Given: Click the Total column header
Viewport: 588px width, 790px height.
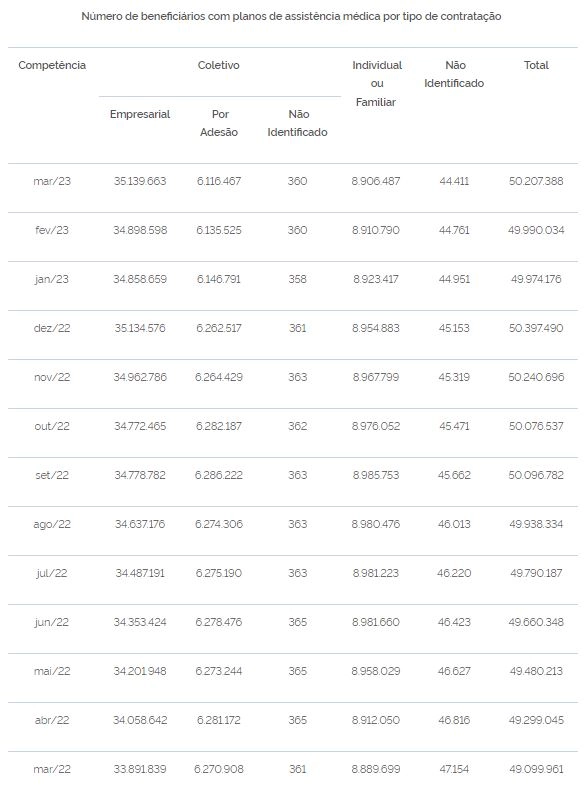Looking at the screenshot, I should (536, 65).
